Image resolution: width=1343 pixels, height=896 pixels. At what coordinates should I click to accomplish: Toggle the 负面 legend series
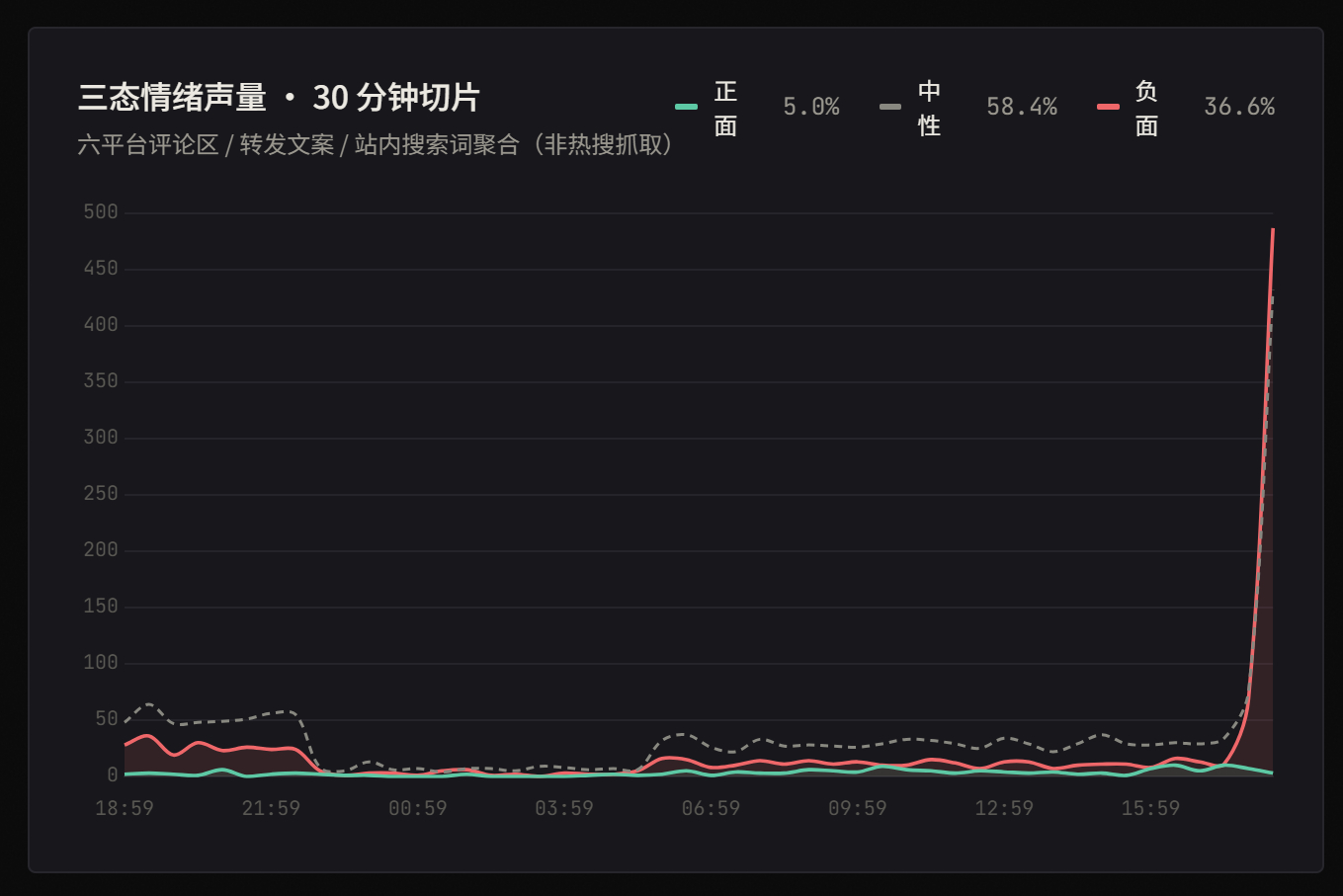coord(1186,107)
